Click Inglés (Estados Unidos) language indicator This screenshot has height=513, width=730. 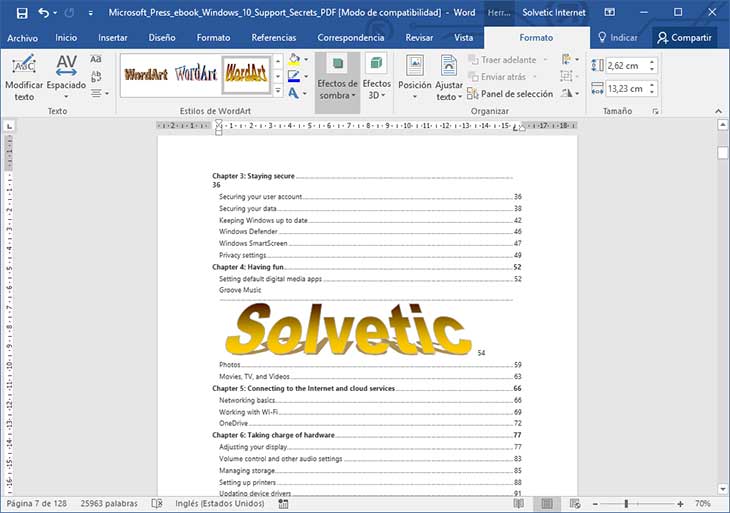(x=219, y=504)
